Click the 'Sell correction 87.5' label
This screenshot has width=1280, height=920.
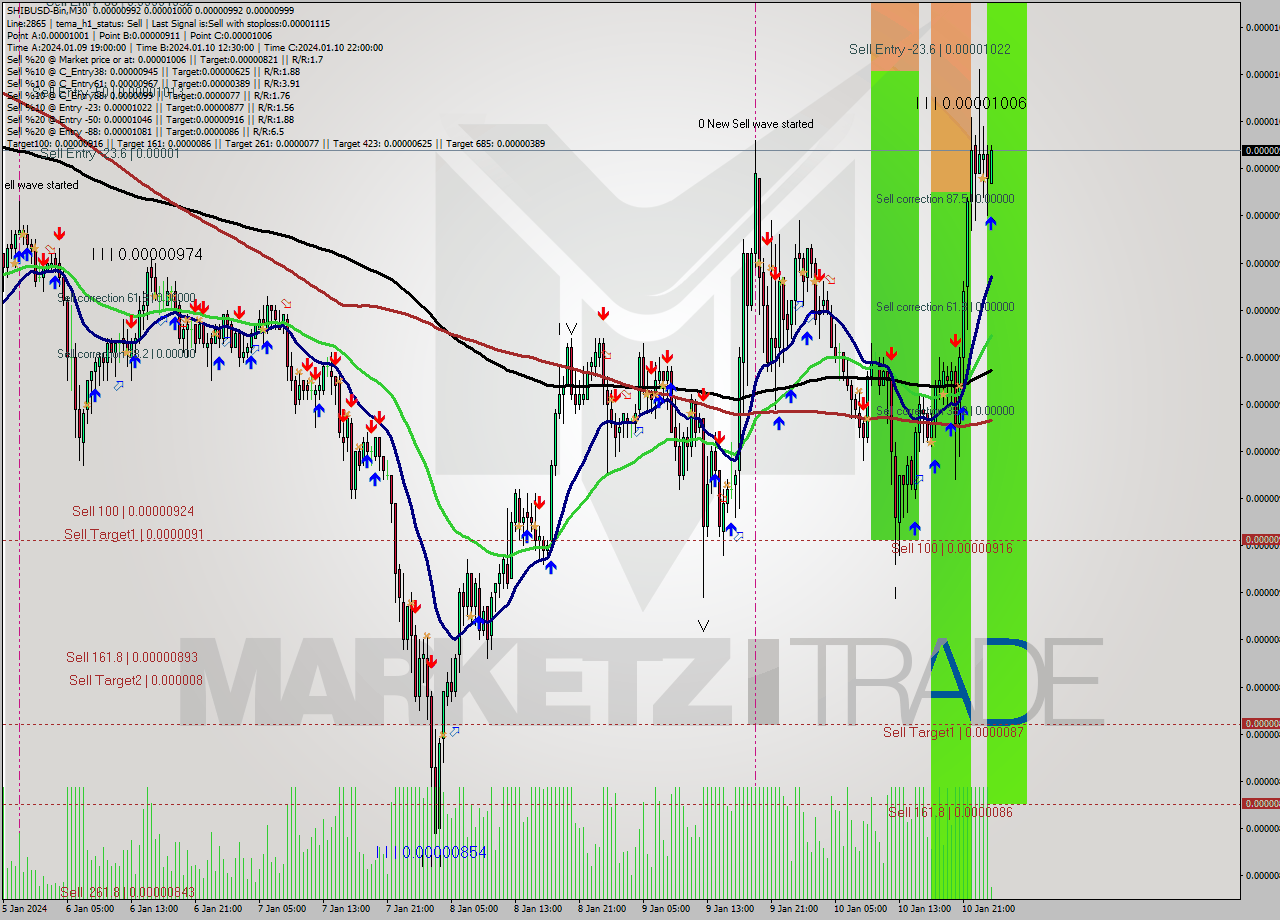pyautogui.click(x=945, y=199)
